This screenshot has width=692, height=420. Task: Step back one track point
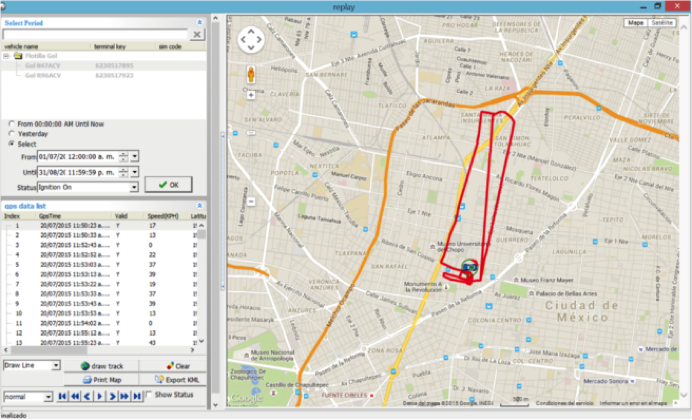tap(87, 396)
